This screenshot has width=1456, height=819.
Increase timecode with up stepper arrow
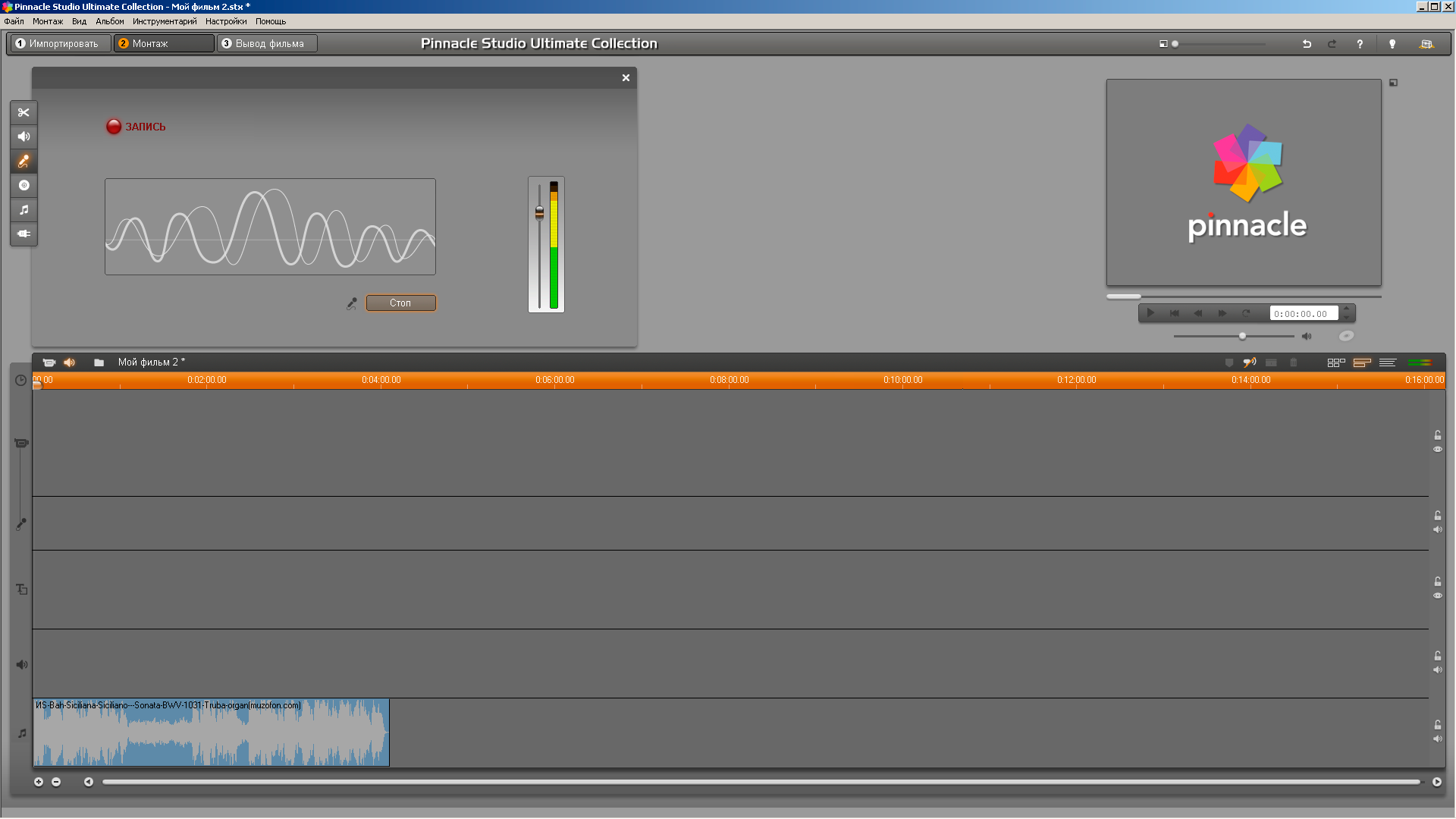click(1347, 309)
